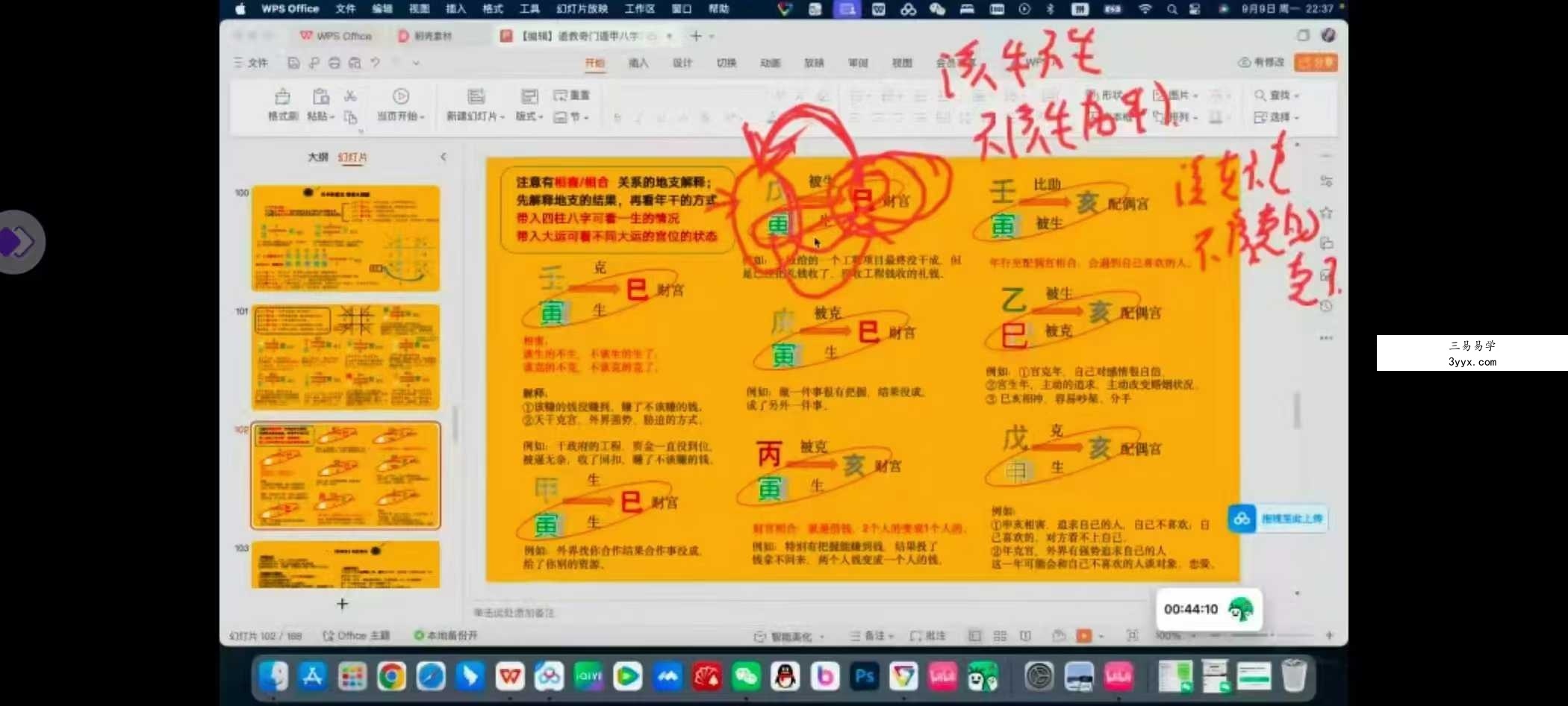Click the Print icon in quick access toolbar
The image size is (1568, 706).
tap(334, 63)
